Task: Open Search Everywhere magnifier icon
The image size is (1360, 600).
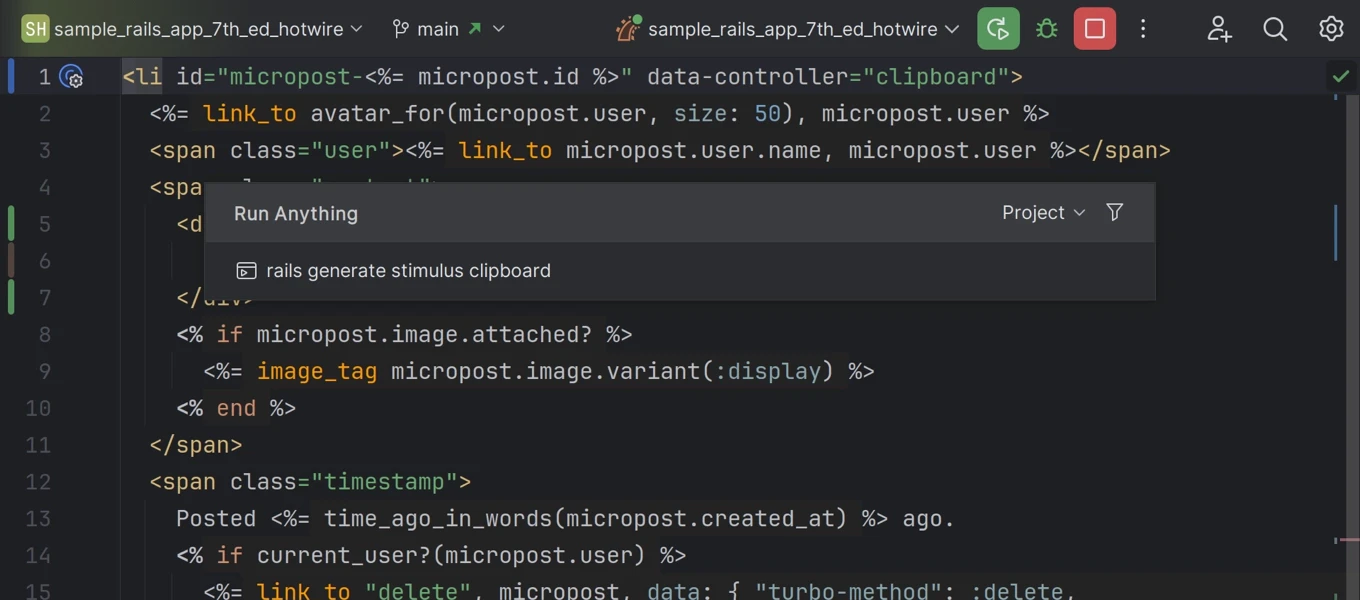Action: tap(1275, 29)
